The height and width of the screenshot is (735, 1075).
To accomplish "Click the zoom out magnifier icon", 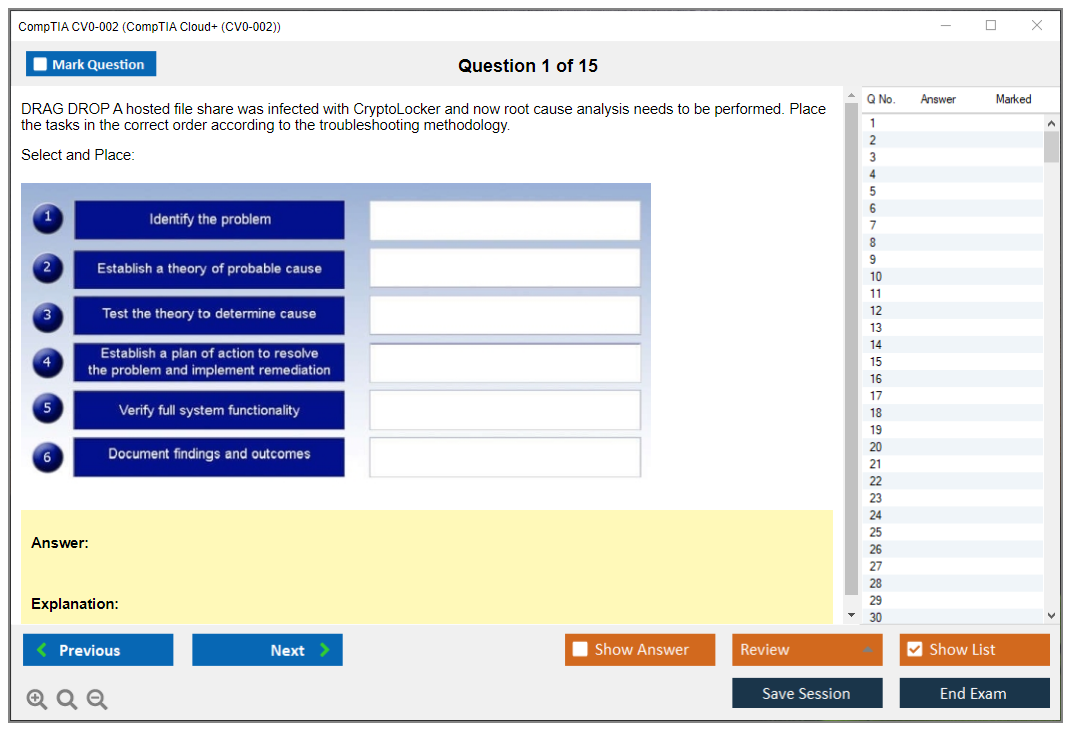I will pyautogui.click(x=97, y=700).
